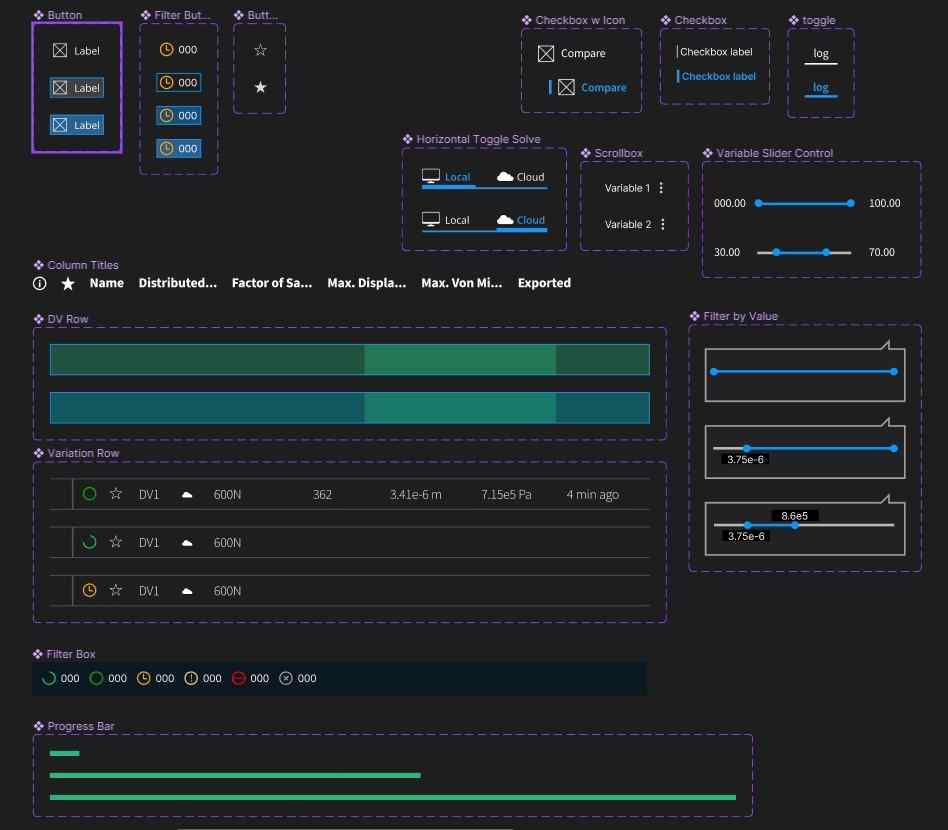
Task: Click the red minus filter icon in Filter Box
Action: coord(239,678)
